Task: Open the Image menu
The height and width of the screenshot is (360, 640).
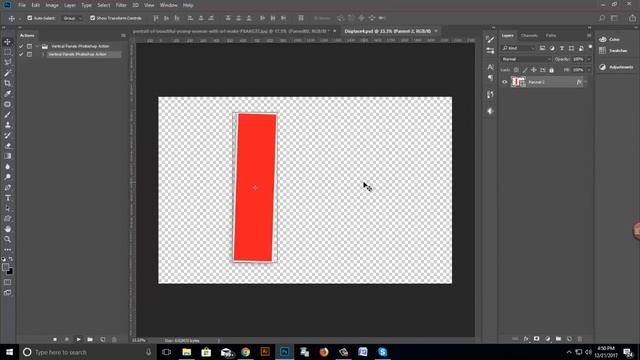Action: [x=52, y=5]
